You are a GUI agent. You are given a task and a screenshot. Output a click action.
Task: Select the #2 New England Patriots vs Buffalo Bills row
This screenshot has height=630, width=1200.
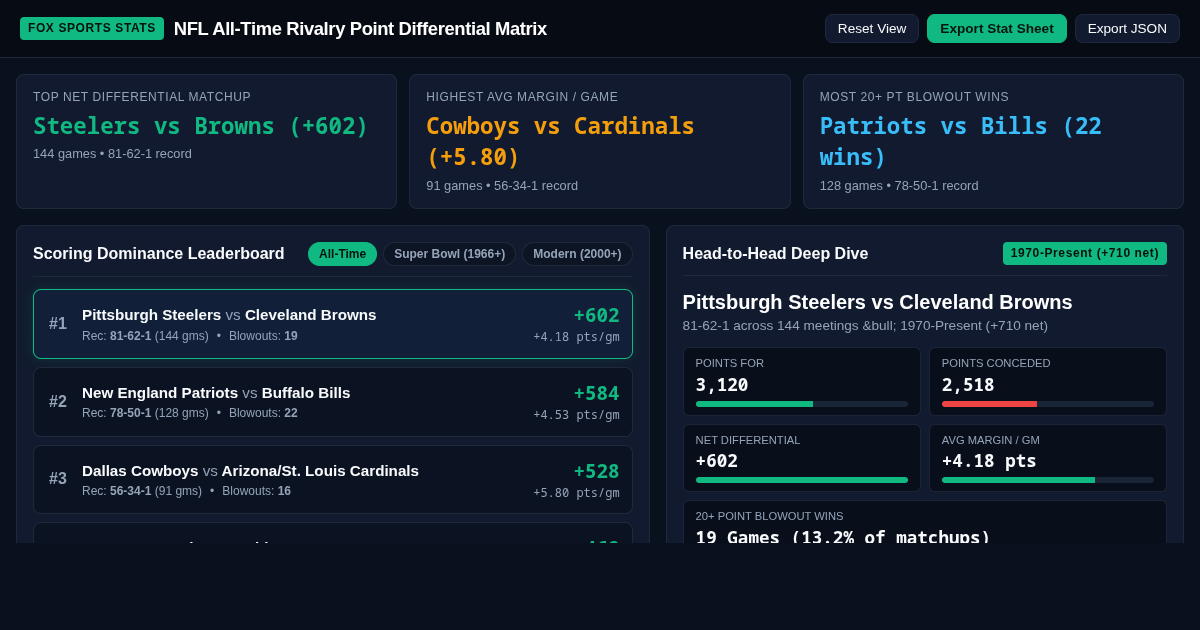[x=333, y=402]
